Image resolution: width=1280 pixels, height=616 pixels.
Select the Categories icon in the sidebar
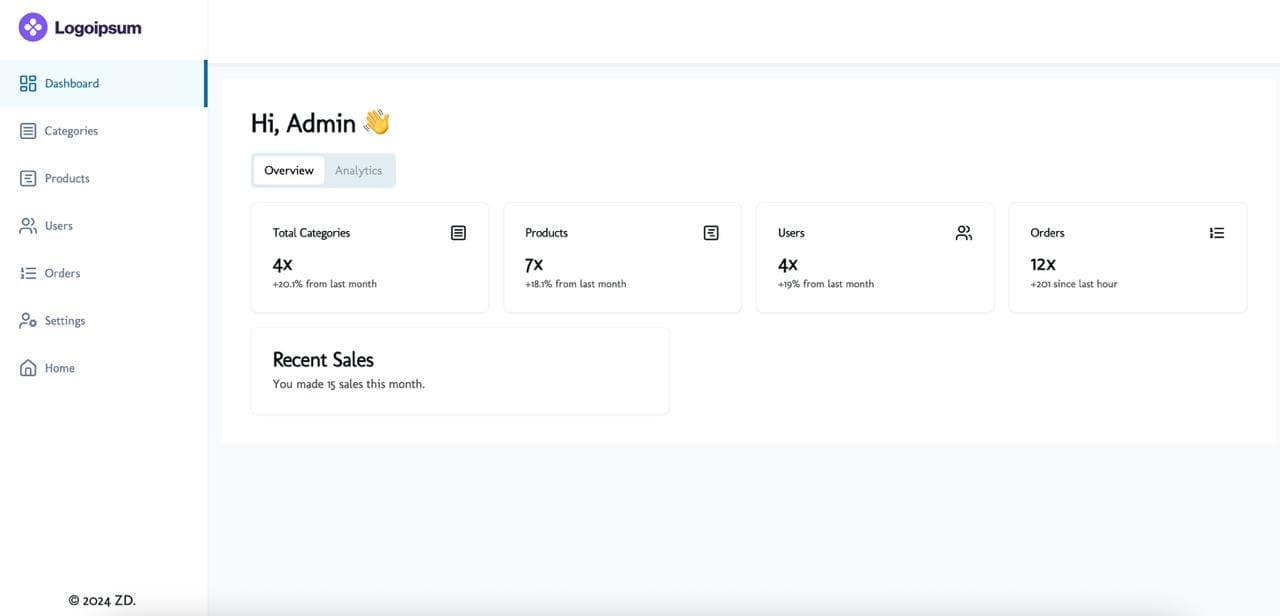coord(27,130)
